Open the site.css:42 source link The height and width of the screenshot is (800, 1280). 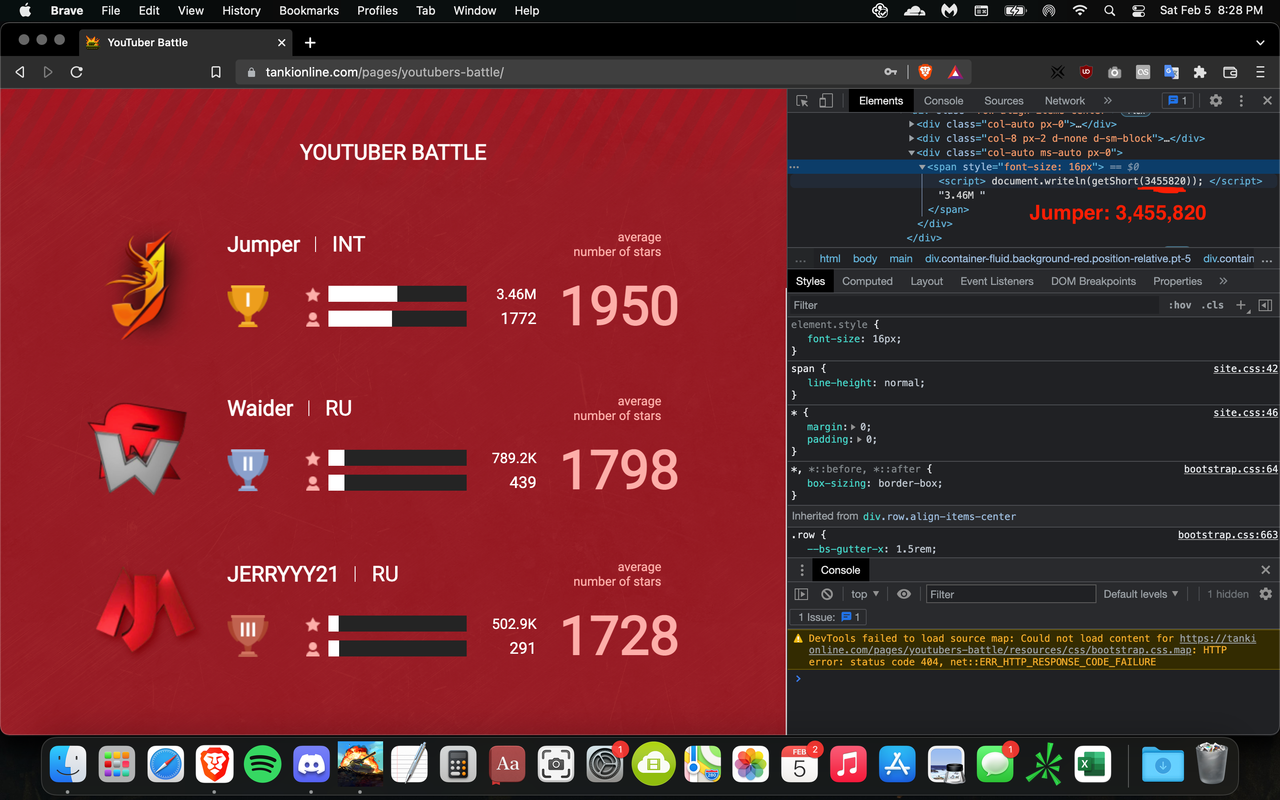pos(1246,369)
